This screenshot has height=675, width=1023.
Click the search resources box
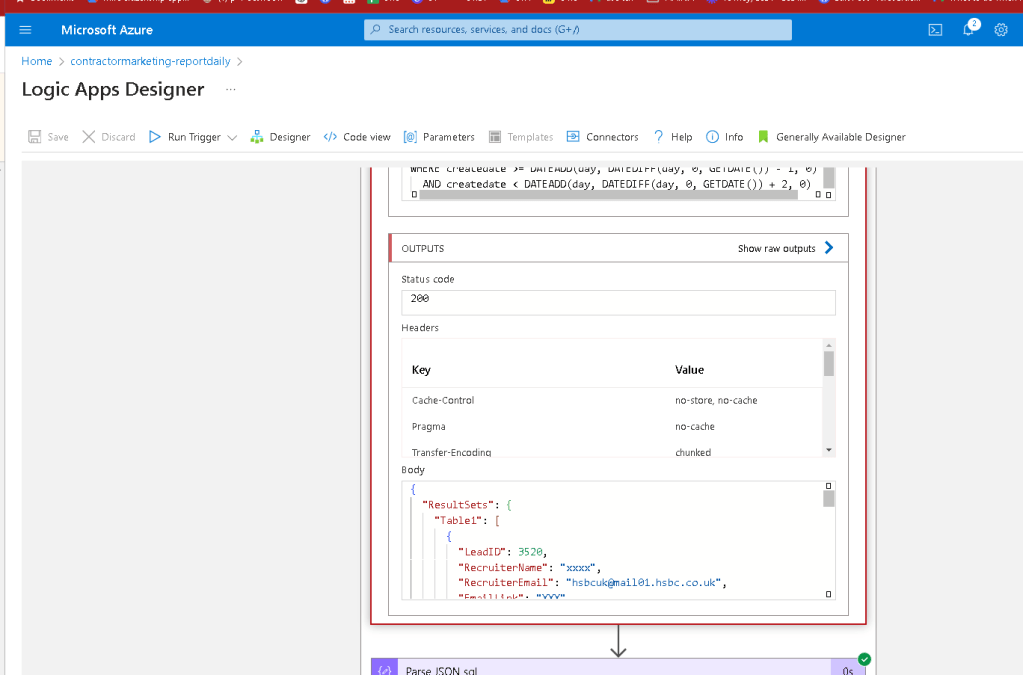tap(577, 29)
